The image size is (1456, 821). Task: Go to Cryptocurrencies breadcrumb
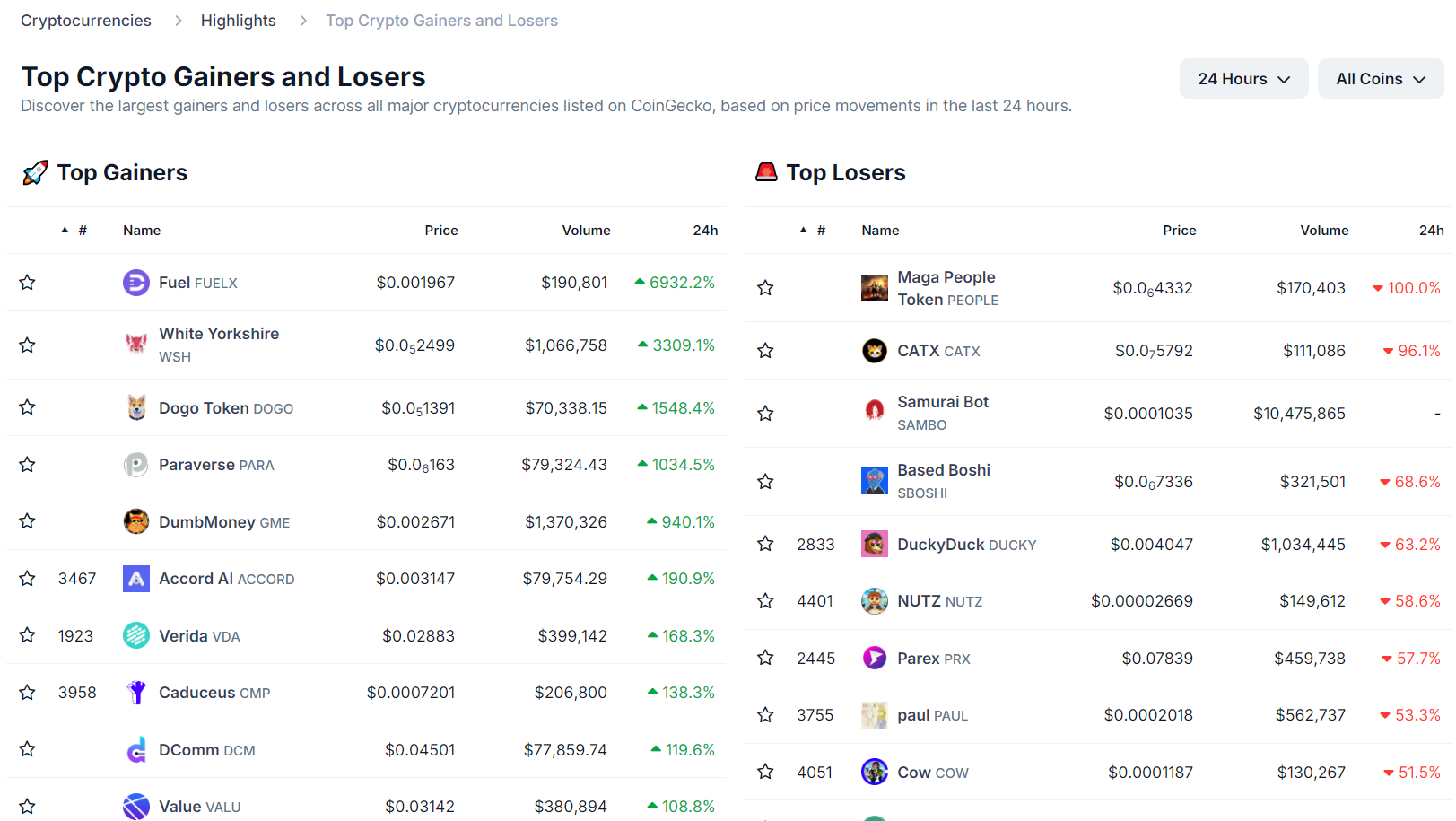[86, 21]
